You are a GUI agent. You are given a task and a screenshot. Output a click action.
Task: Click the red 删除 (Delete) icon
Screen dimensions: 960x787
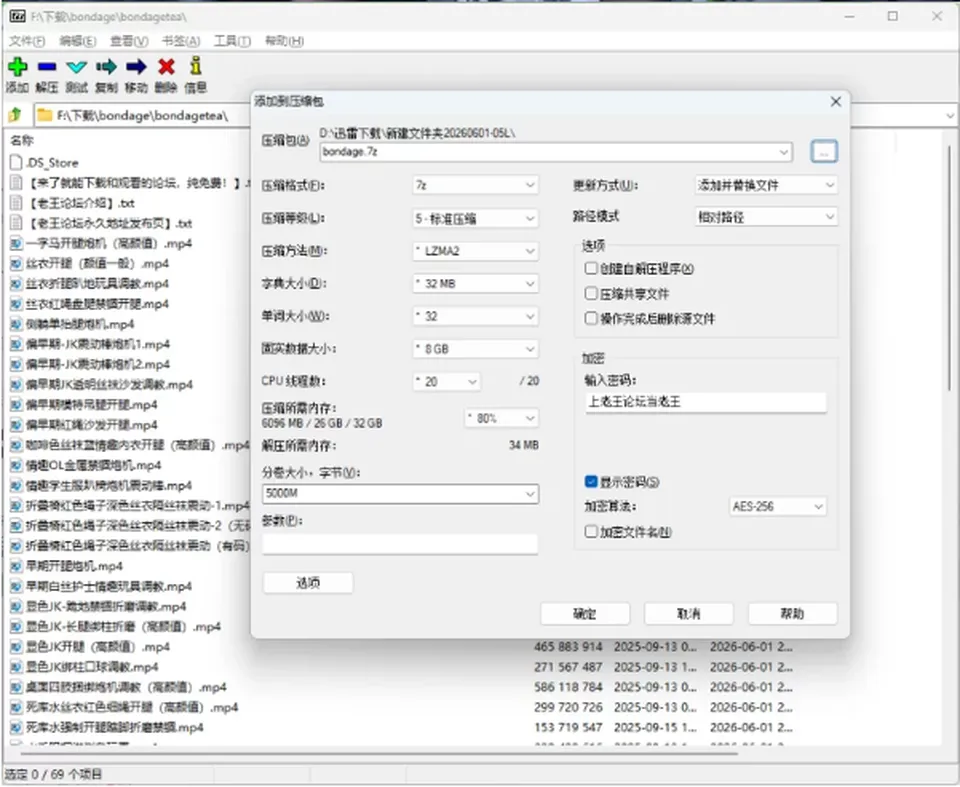click(166, 66)
